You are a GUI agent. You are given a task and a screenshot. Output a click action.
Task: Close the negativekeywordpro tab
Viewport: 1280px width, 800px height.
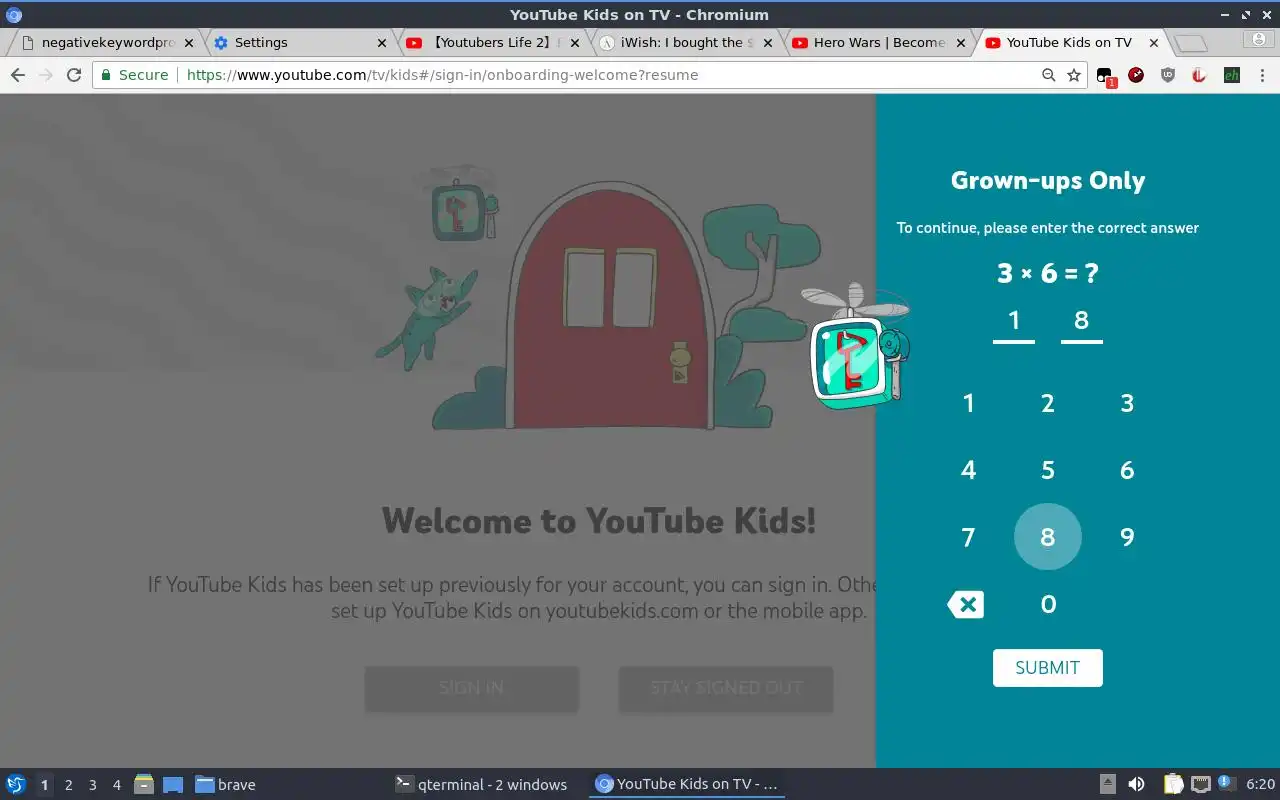pyautogui.click(x=189, y=43)
